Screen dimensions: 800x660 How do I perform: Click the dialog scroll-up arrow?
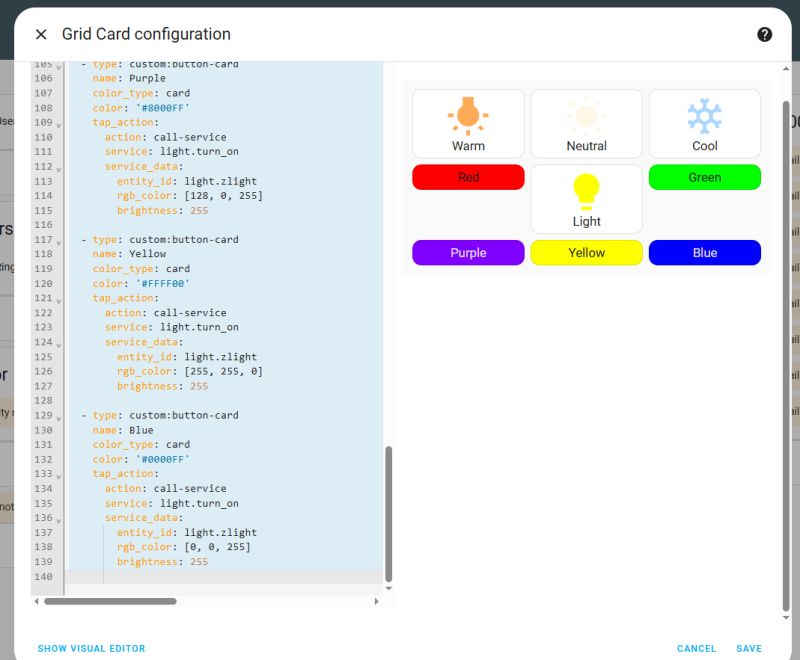point(786,69)
